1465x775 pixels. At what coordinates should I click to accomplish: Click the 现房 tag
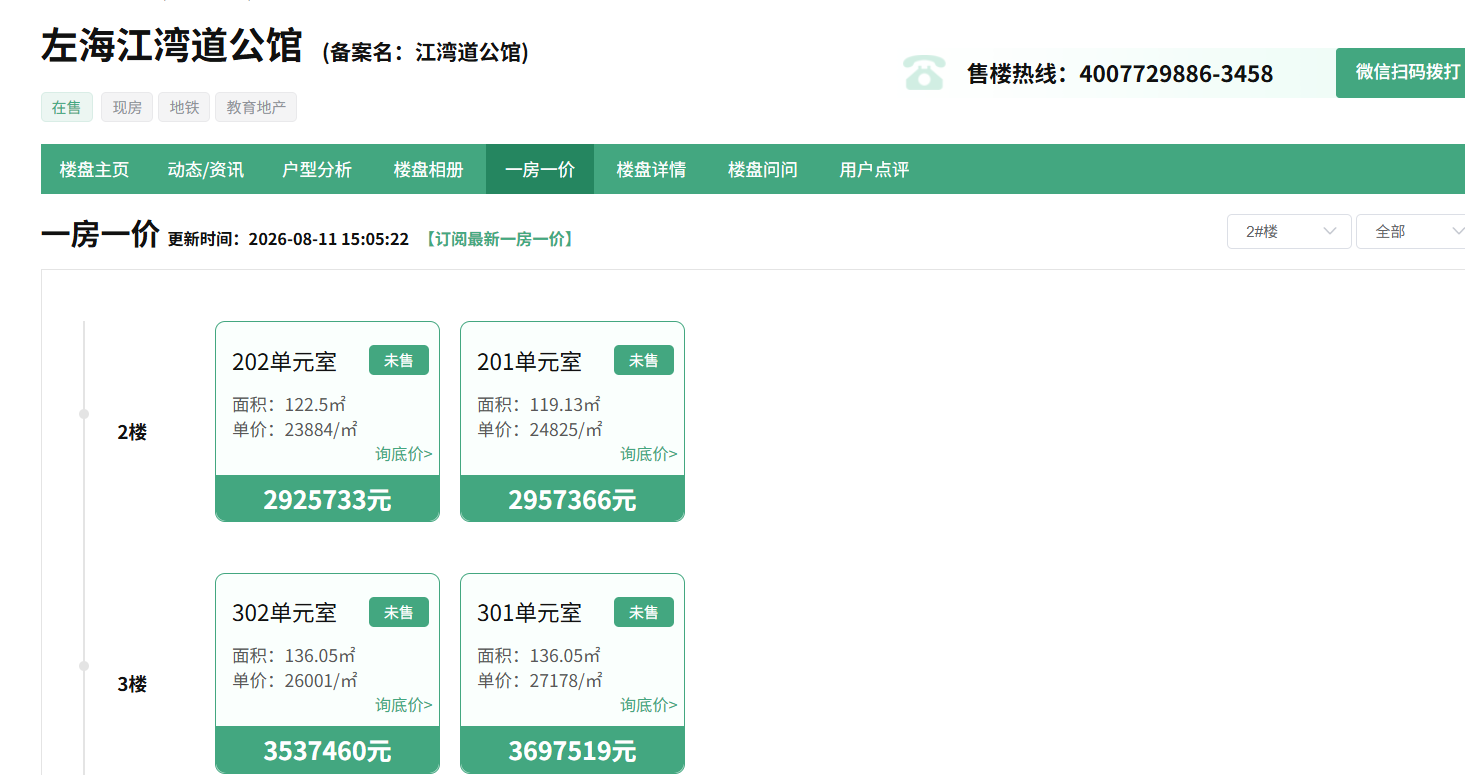pos(127,107)
